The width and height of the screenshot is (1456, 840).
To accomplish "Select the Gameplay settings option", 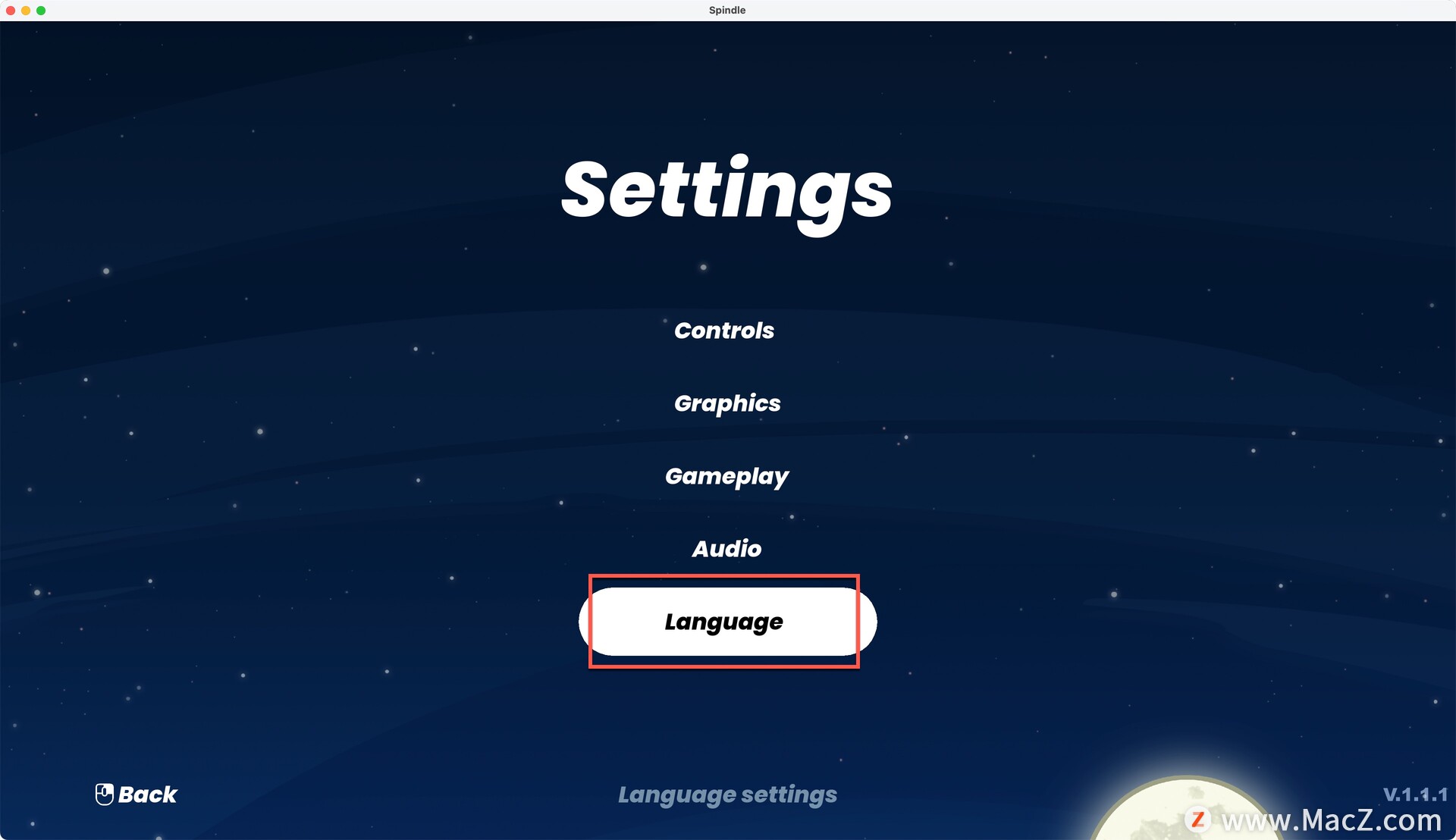I will (x=726, y=476).
